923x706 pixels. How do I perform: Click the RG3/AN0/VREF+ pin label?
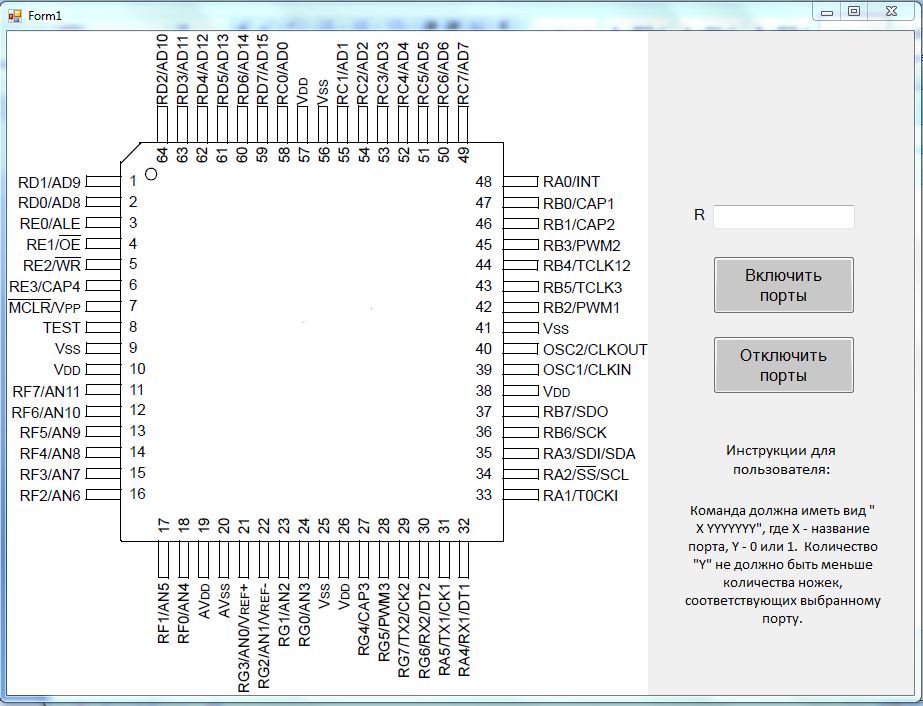(244, 638)
